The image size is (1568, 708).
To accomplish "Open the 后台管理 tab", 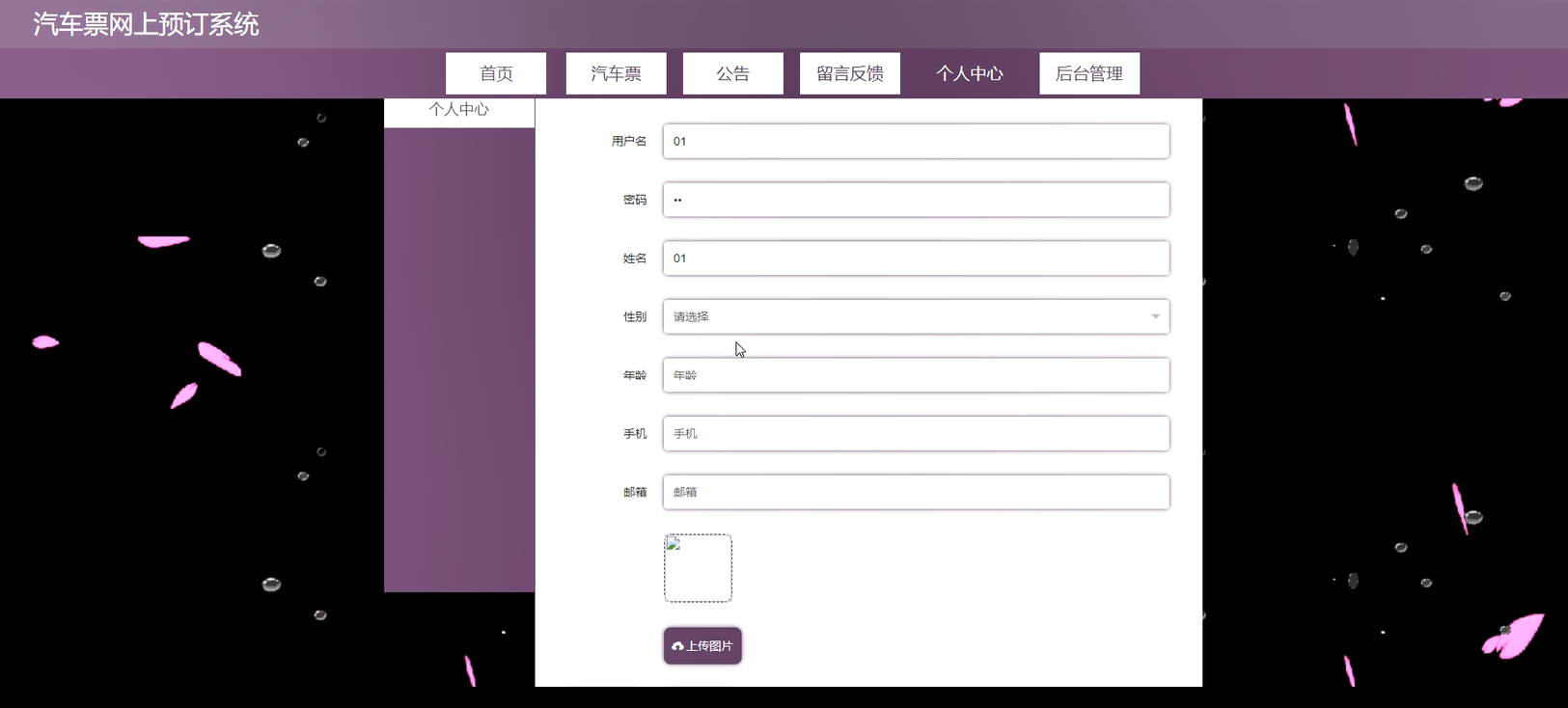I will pos(1089,73).
